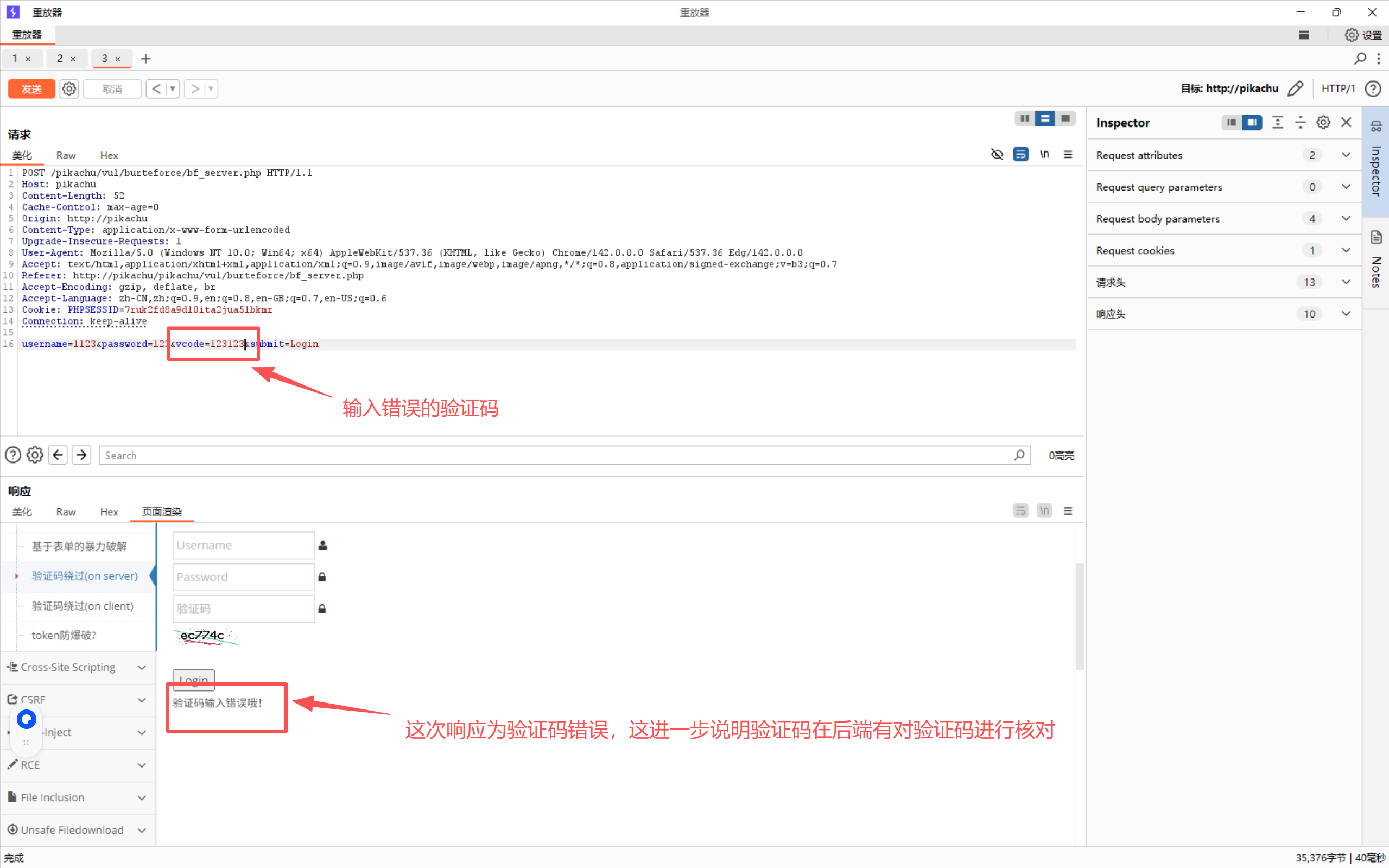Close the Inspector panel
Image resolution: width=1389 pixels, height=868 pixels.
1347,122
